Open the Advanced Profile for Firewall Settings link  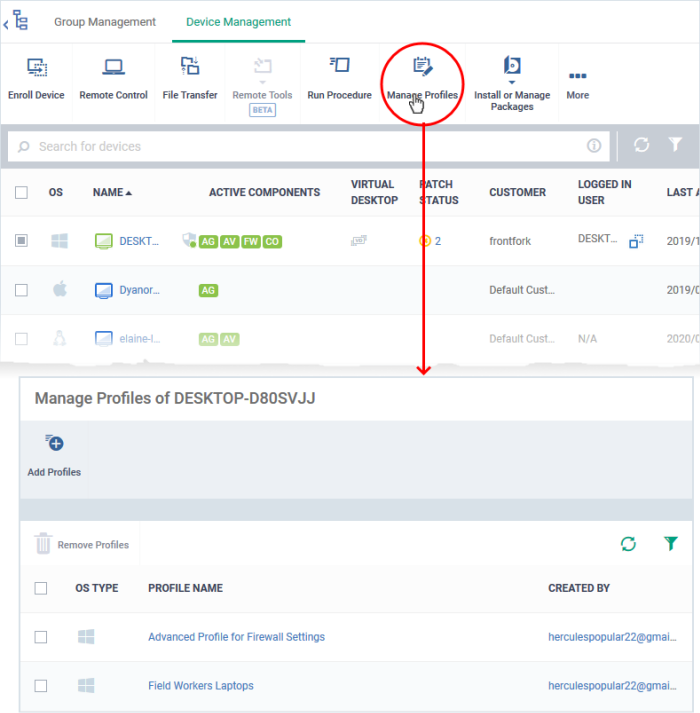coord(236,637)
